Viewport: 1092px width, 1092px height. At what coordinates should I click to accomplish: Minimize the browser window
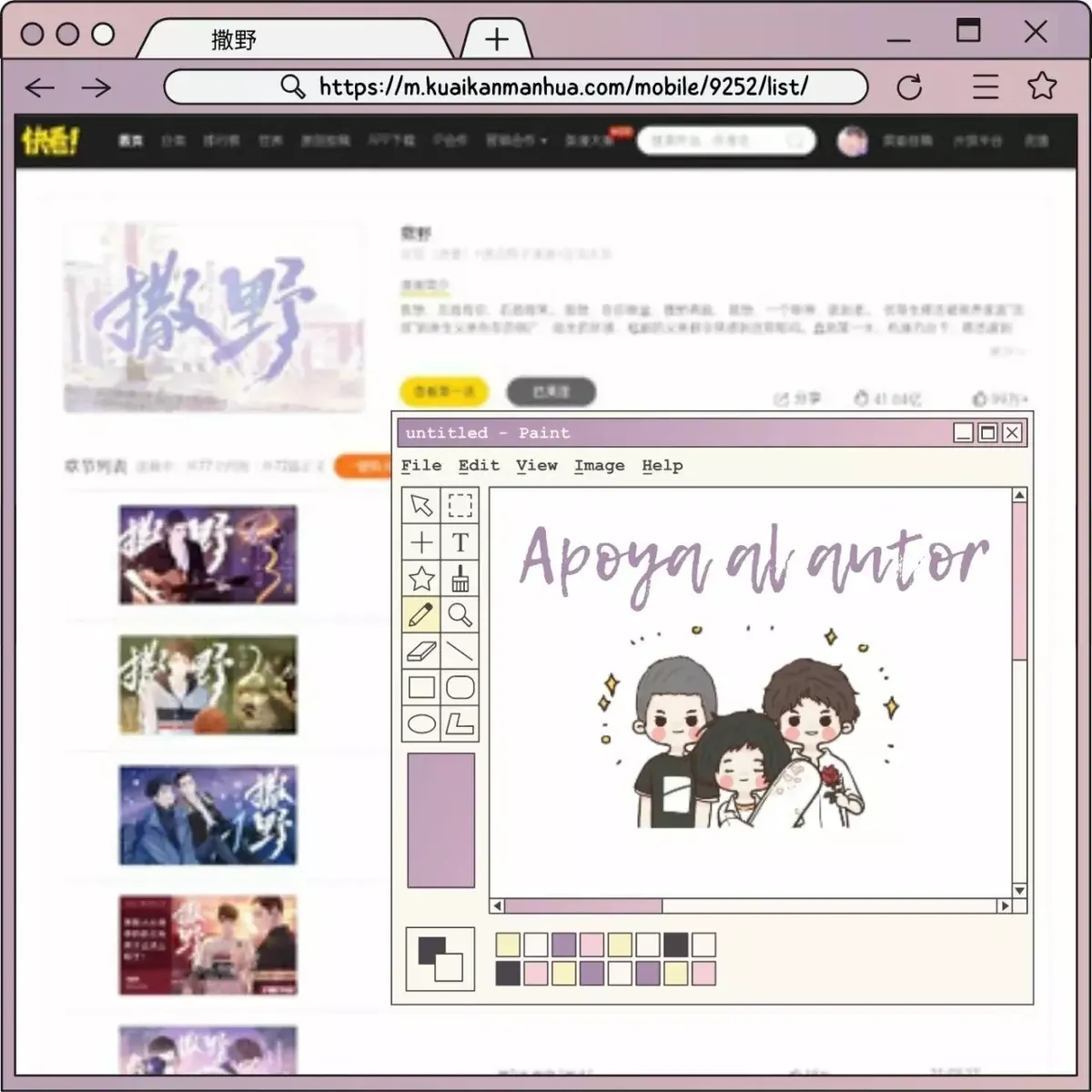[x=899, y=39]
